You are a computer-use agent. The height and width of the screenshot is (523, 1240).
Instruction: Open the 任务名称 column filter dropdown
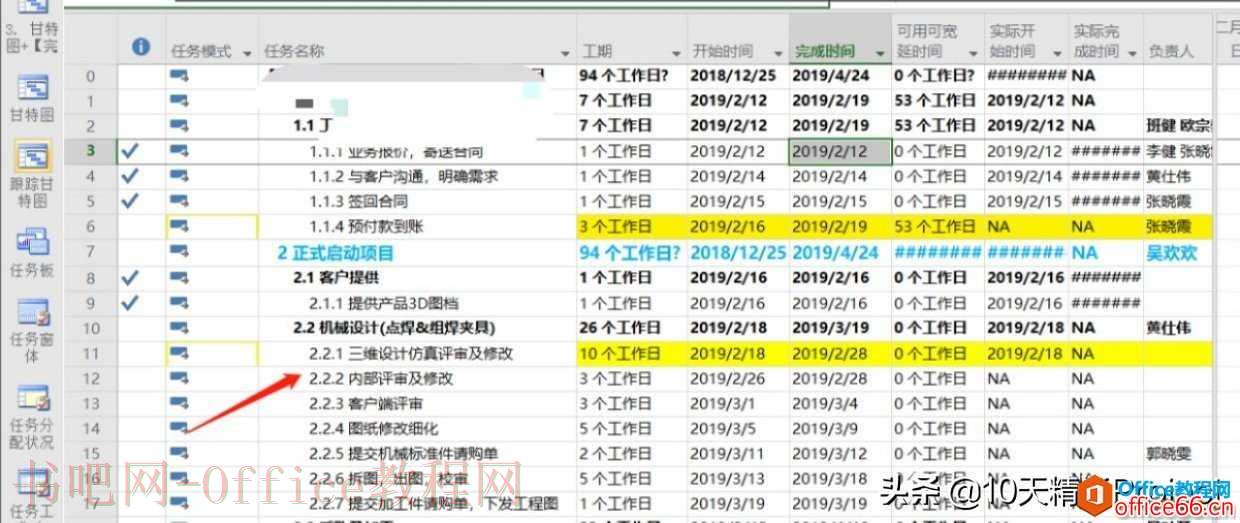pos(566,53)
